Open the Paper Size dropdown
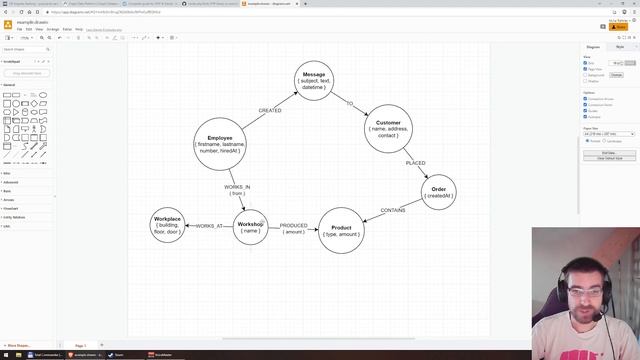640x360 pixels. tap(609, 134)
